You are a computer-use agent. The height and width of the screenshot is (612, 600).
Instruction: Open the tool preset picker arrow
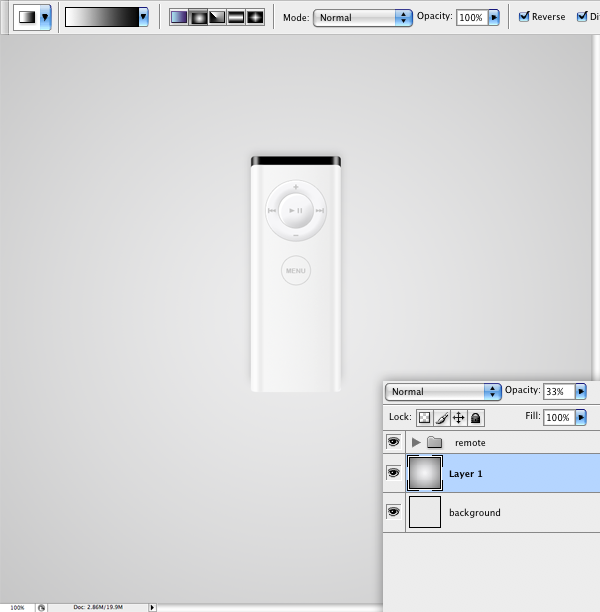[x=45, y=17]
